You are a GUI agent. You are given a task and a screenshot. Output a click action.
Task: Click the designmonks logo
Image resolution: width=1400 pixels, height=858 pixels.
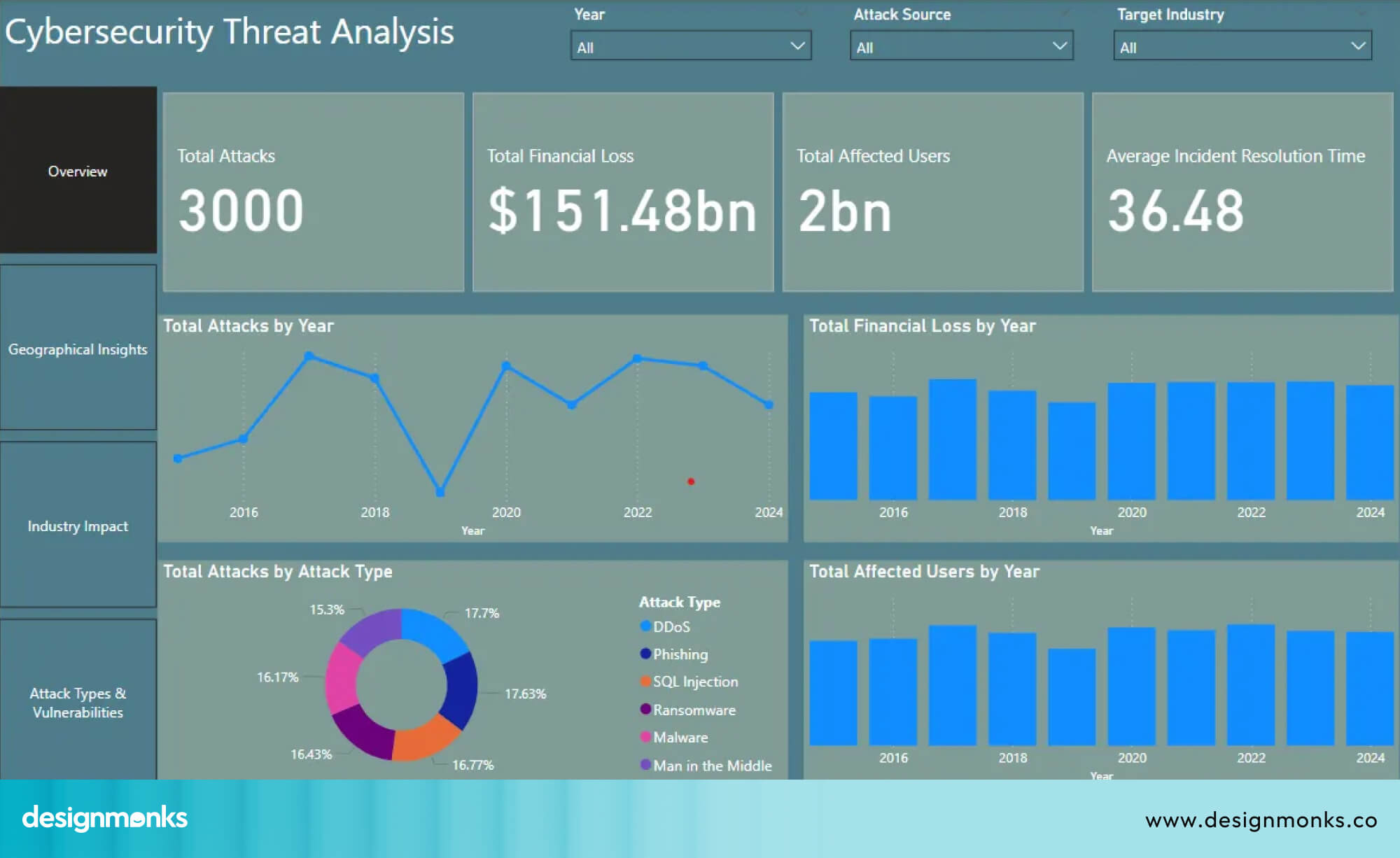[x=103, y=817]
